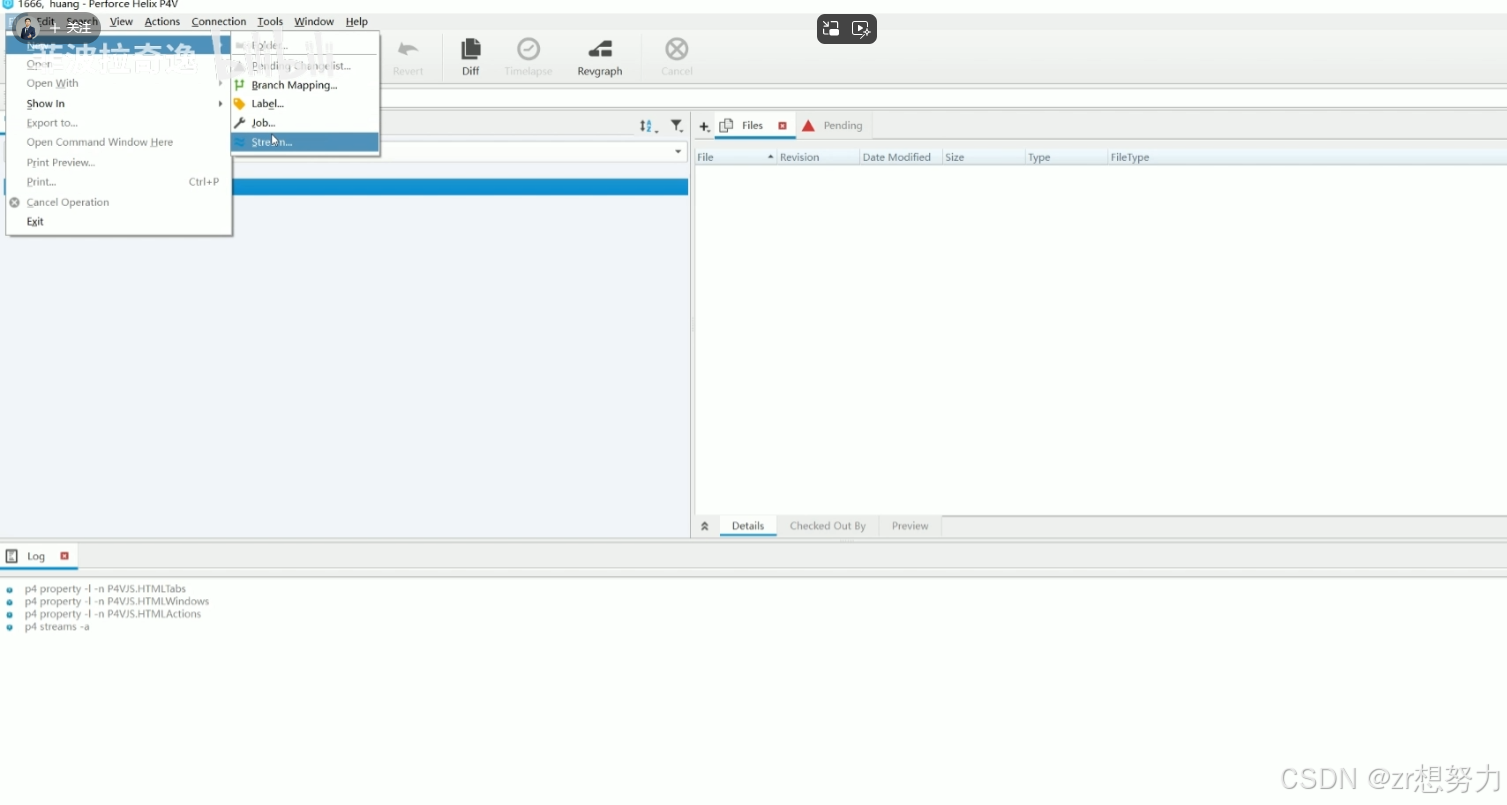The width and height of the screenshot is (1507, 805).
Task: Click the Branch Mapping fork icon
Action: click(239, 85)
